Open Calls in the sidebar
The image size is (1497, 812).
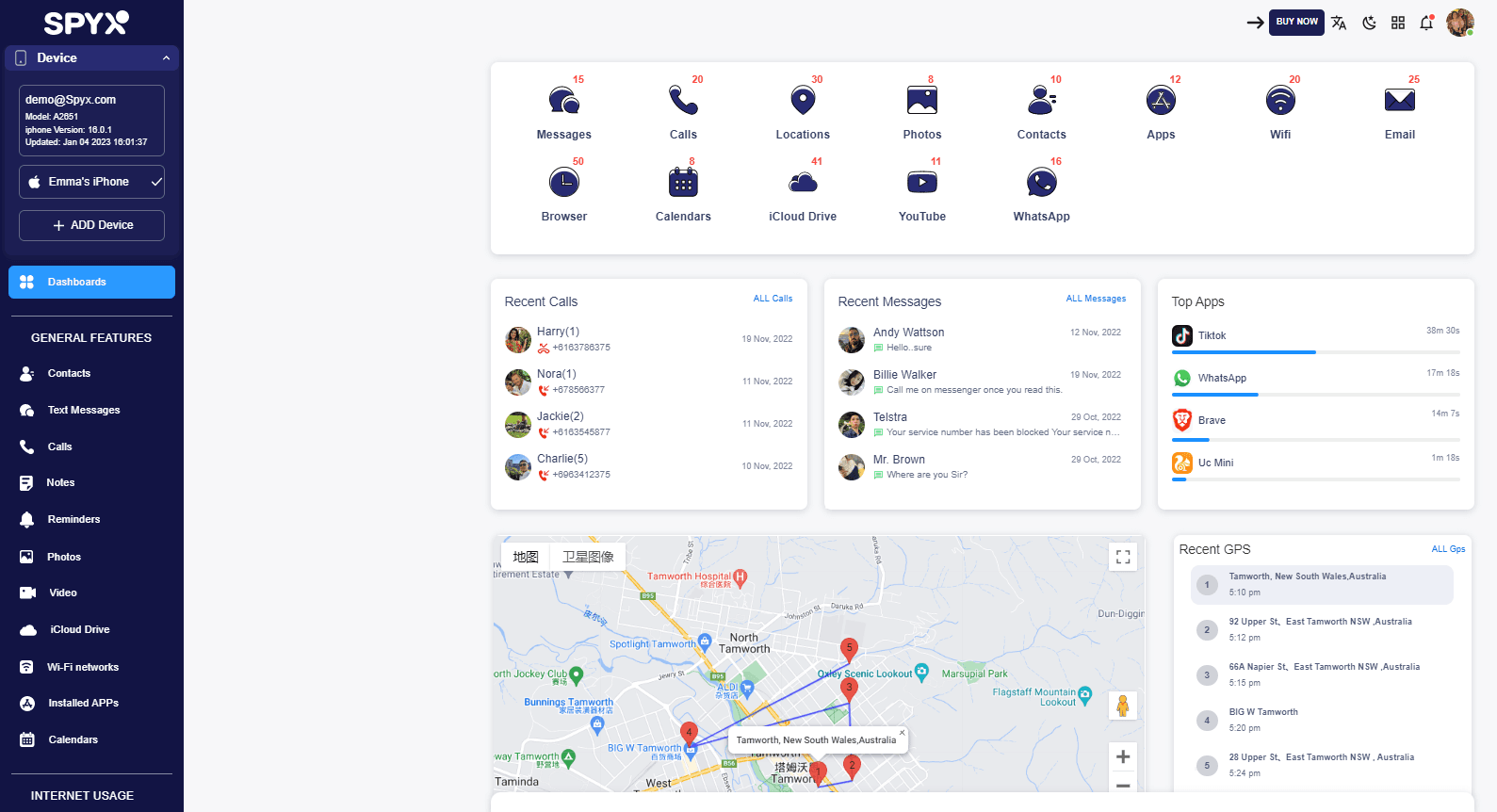click(46, 447)
